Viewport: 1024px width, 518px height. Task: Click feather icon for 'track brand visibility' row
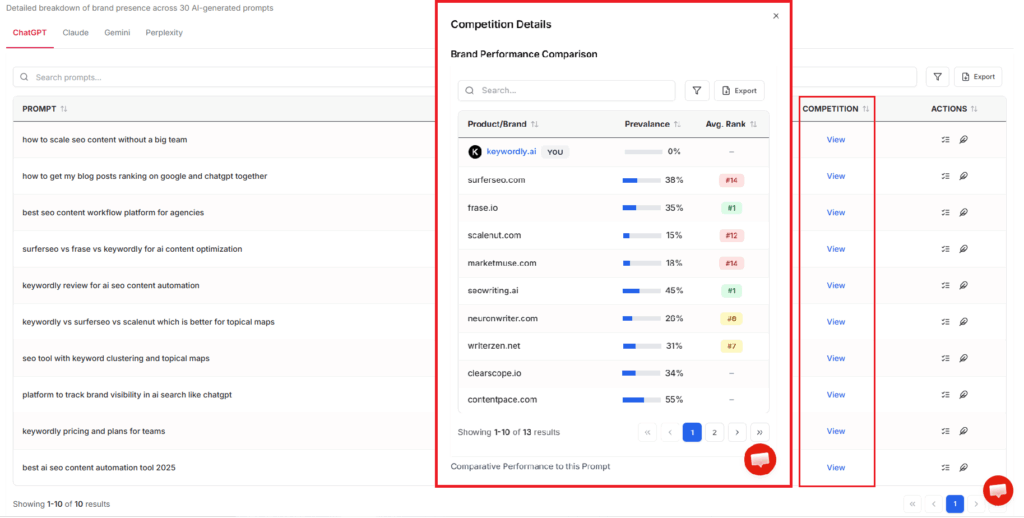[963, 395]
